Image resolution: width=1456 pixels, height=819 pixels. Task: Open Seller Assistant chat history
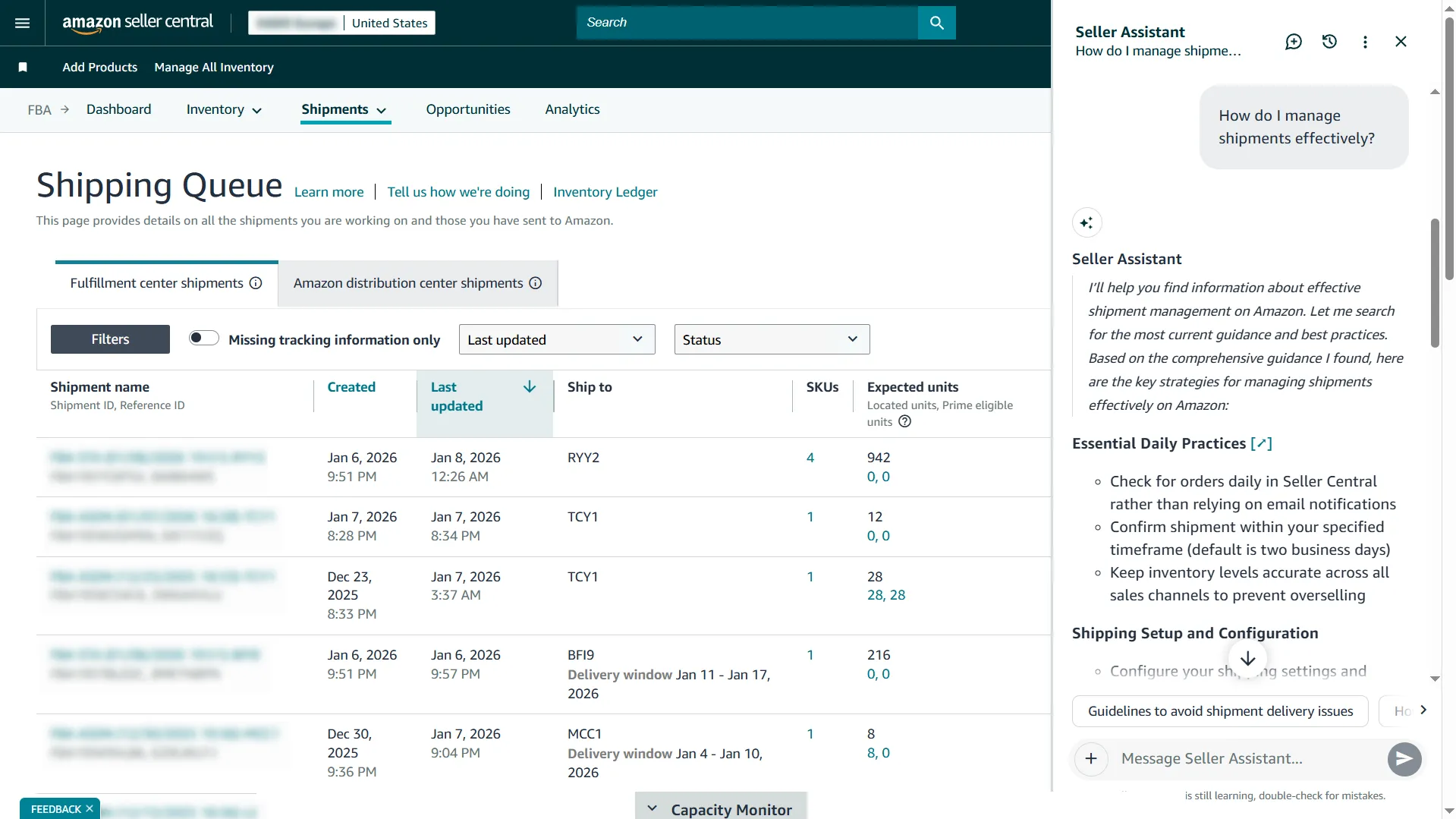(1329, 42)
